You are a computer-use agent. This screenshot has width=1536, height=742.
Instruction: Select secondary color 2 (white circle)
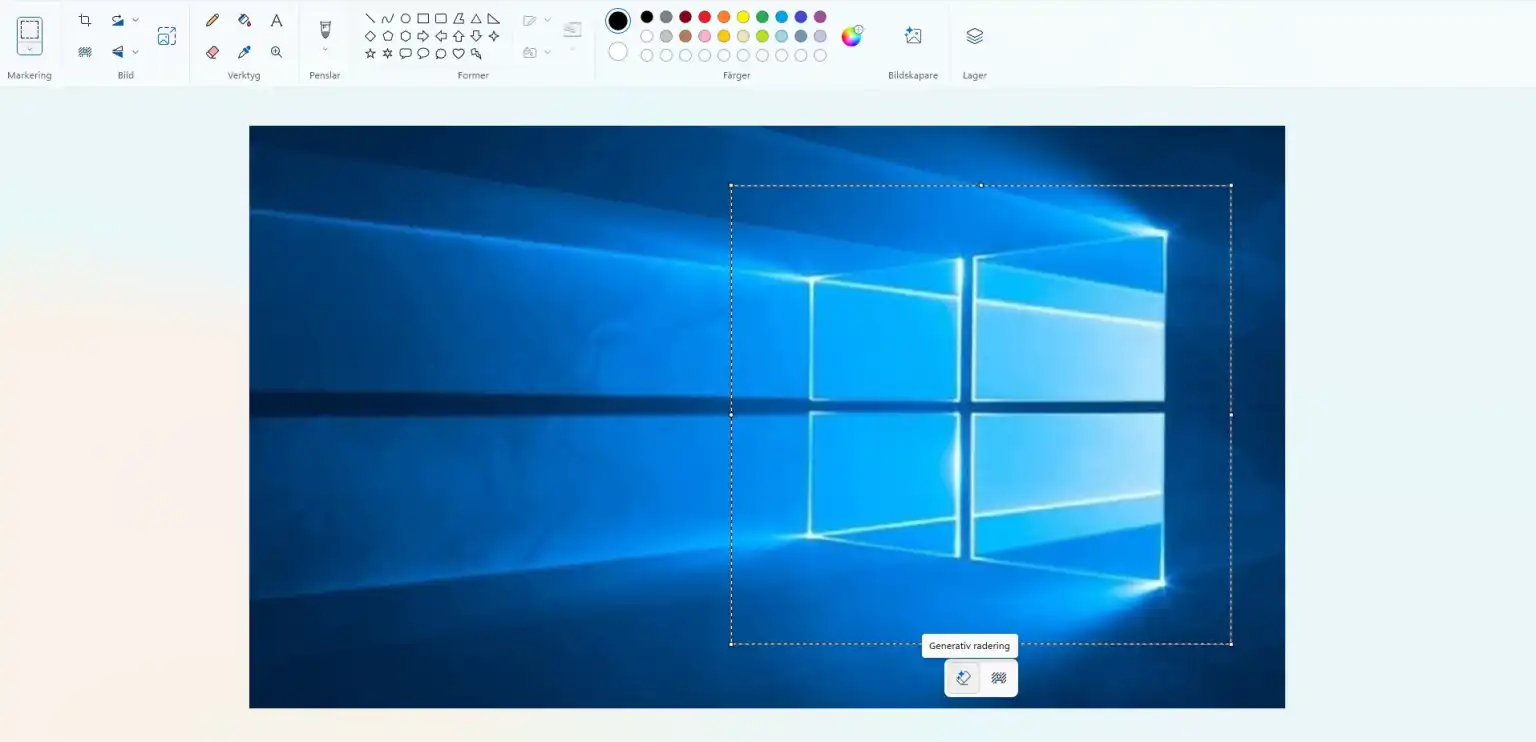coord(618,51)
